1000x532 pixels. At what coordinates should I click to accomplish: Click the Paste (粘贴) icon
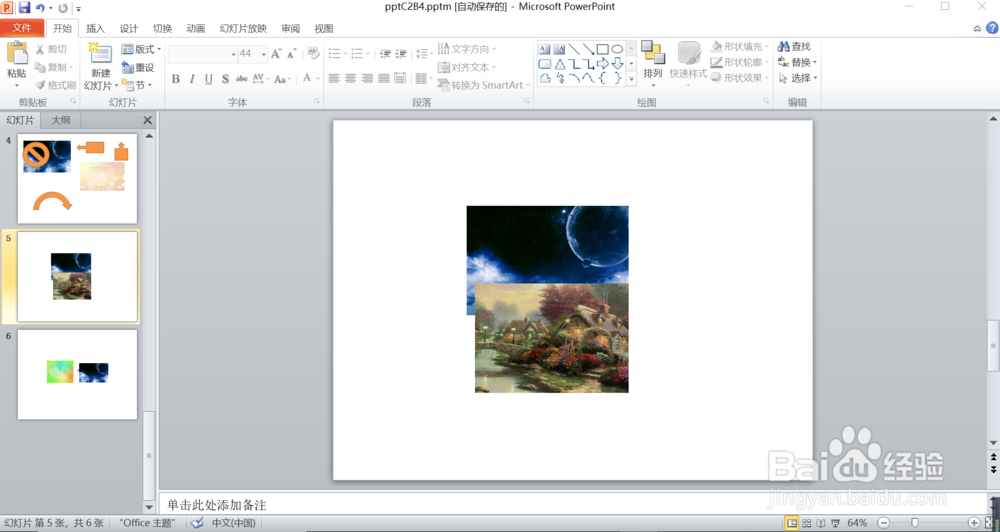click(17, 54)
